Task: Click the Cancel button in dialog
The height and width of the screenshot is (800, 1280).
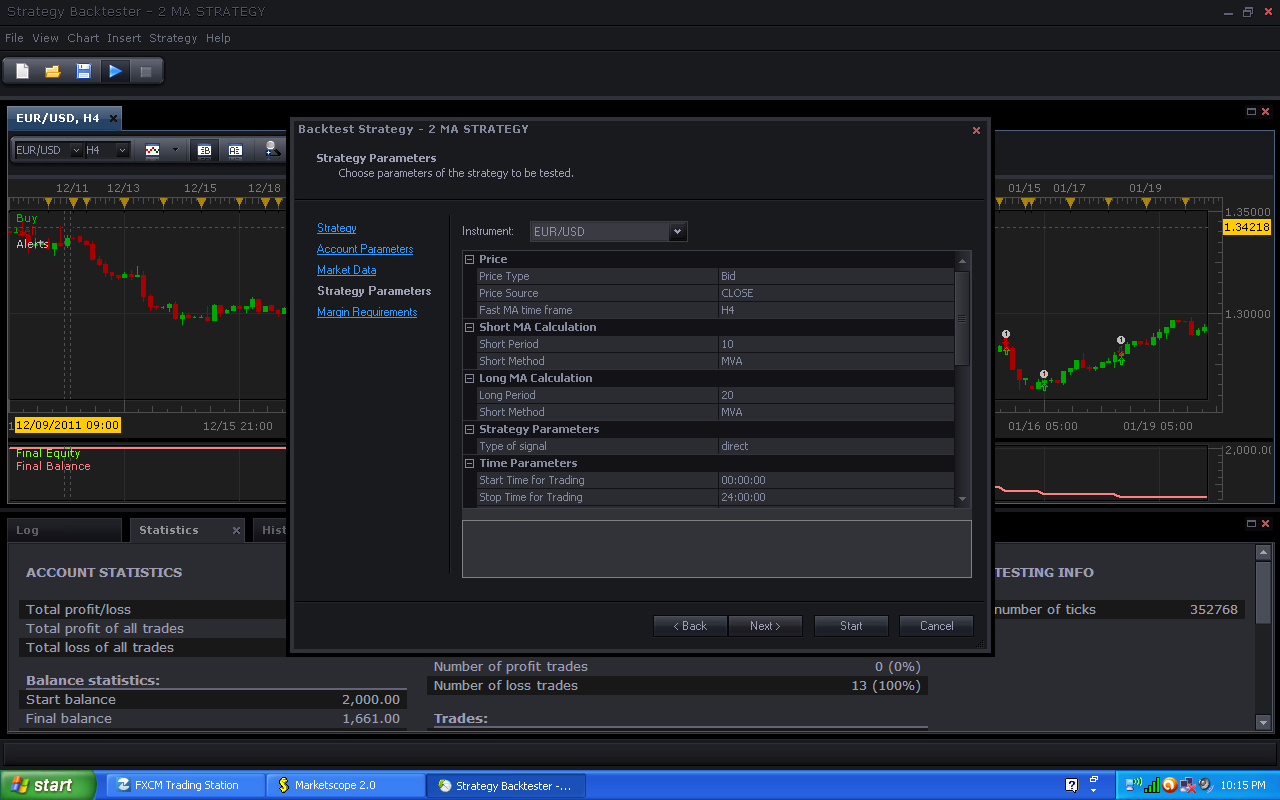Action: coord(936,626)
